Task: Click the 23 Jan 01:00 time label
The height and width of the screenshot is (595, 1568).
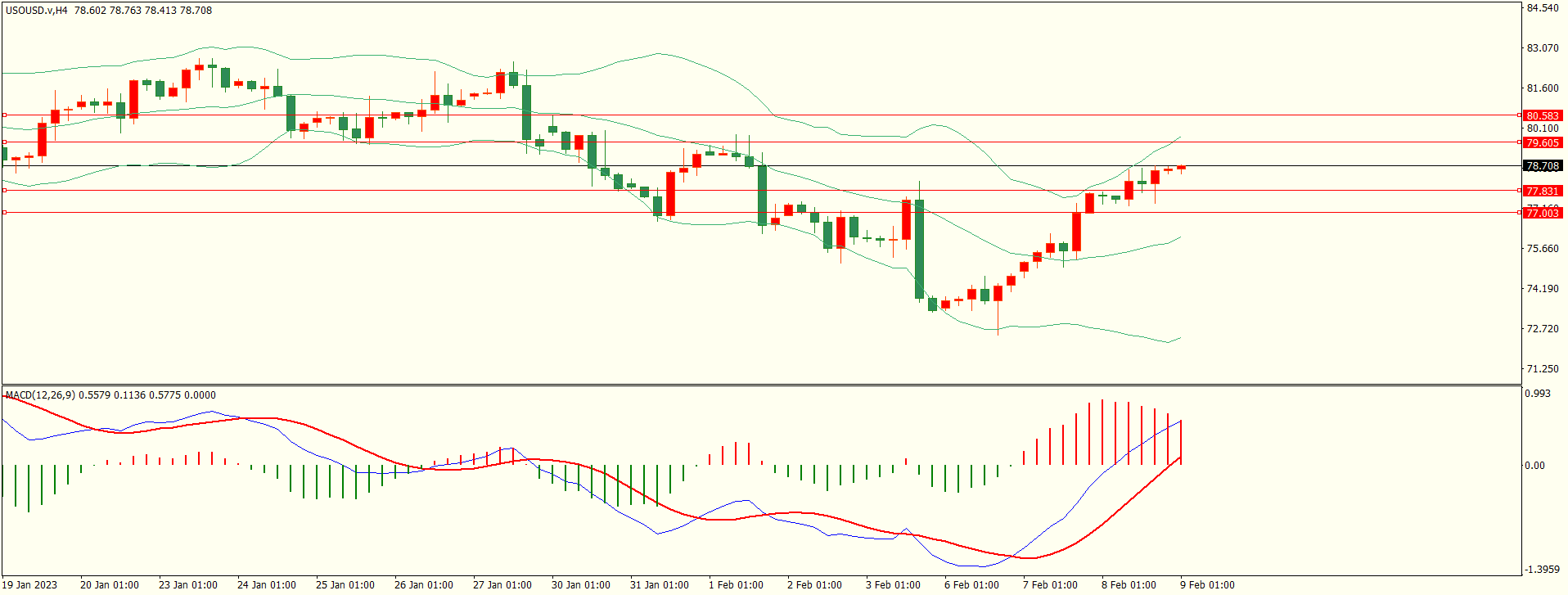Action: (x=188, y=585)
